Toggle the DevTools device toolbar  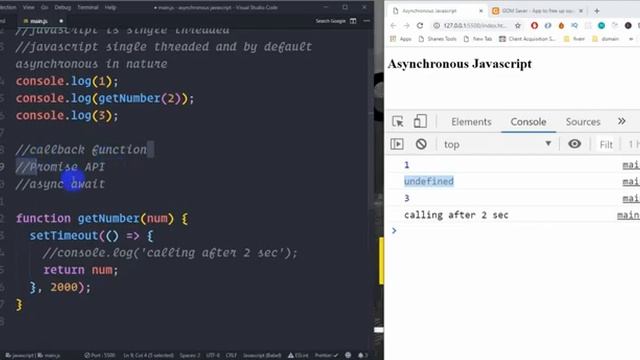click(x=420, y=122)
